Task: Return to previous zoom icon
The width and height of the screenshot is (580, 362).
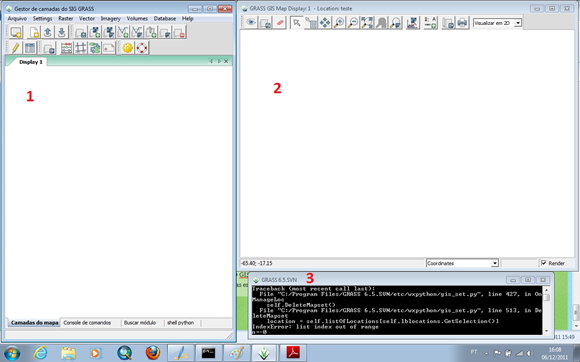Action: pos(381,23)
